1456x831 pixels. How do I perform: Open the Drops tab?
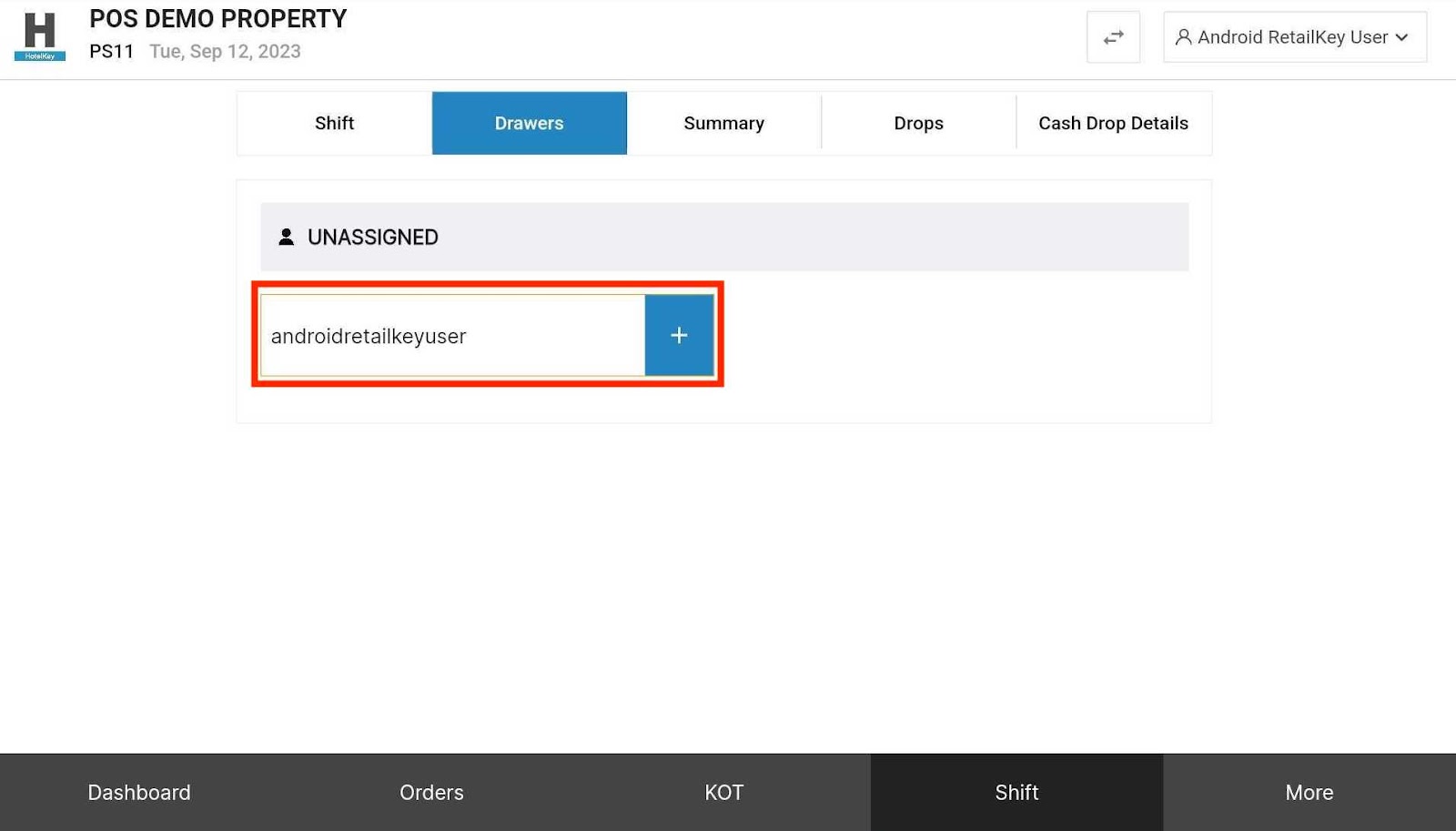(918, 123)
